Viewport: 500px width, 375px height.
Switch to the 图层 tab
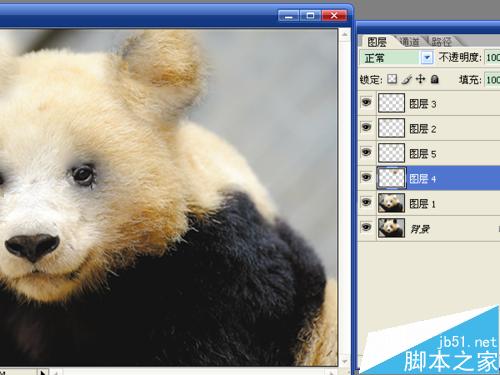tap(377, 42)
